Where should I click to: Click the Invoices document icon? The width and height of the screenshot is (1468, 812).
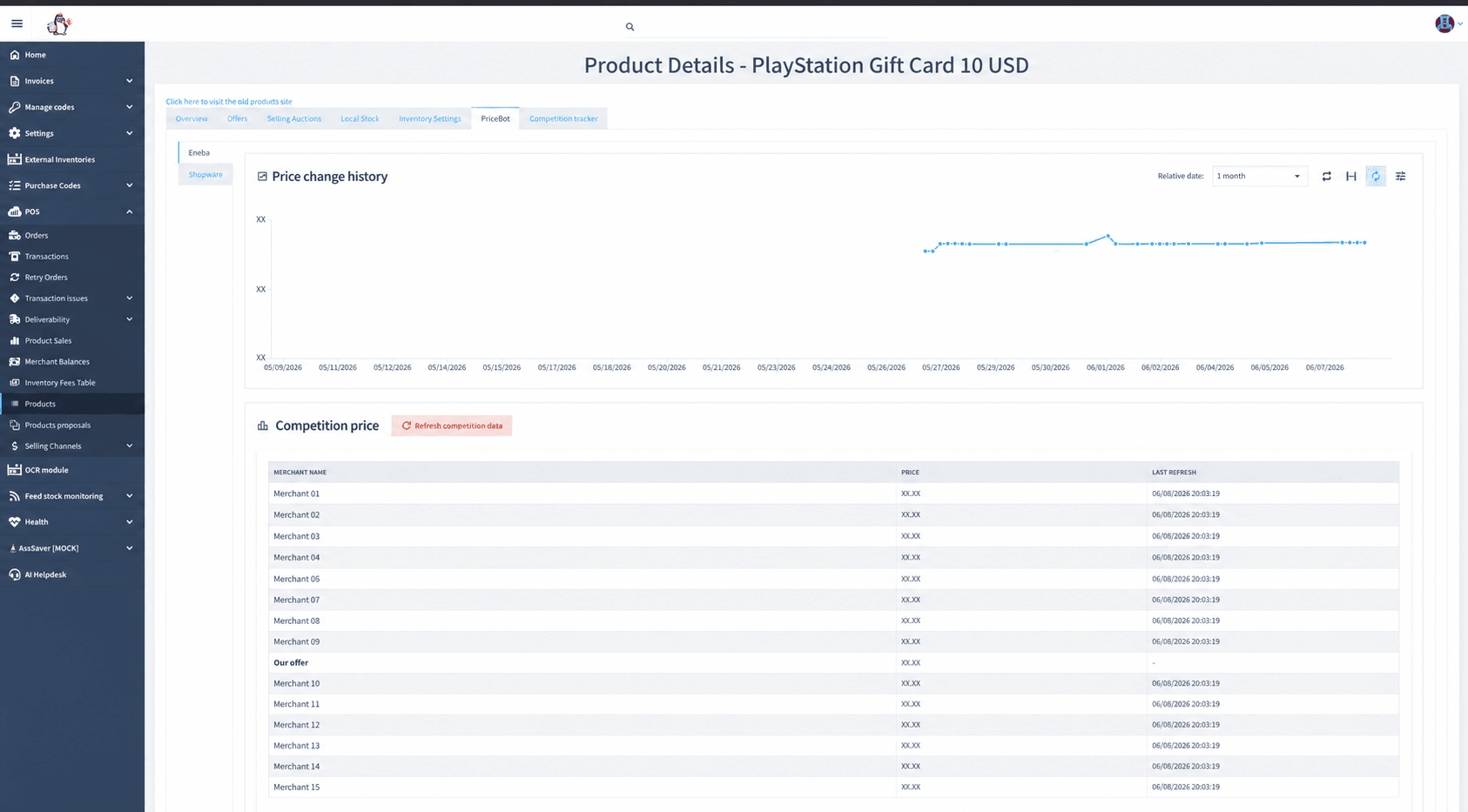[x=15, y=81]
